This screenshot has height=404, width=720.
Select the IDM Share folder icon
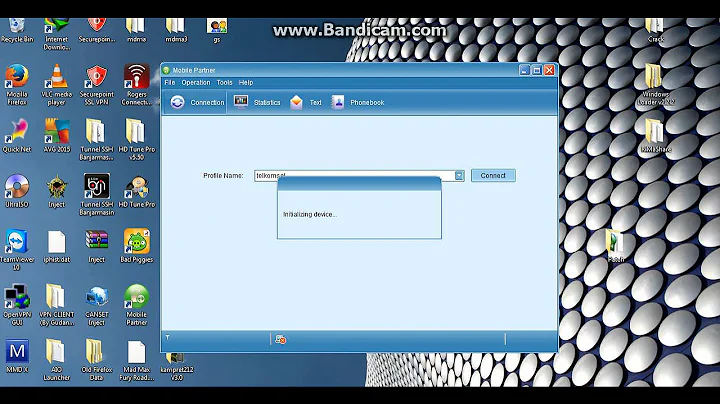655,136
